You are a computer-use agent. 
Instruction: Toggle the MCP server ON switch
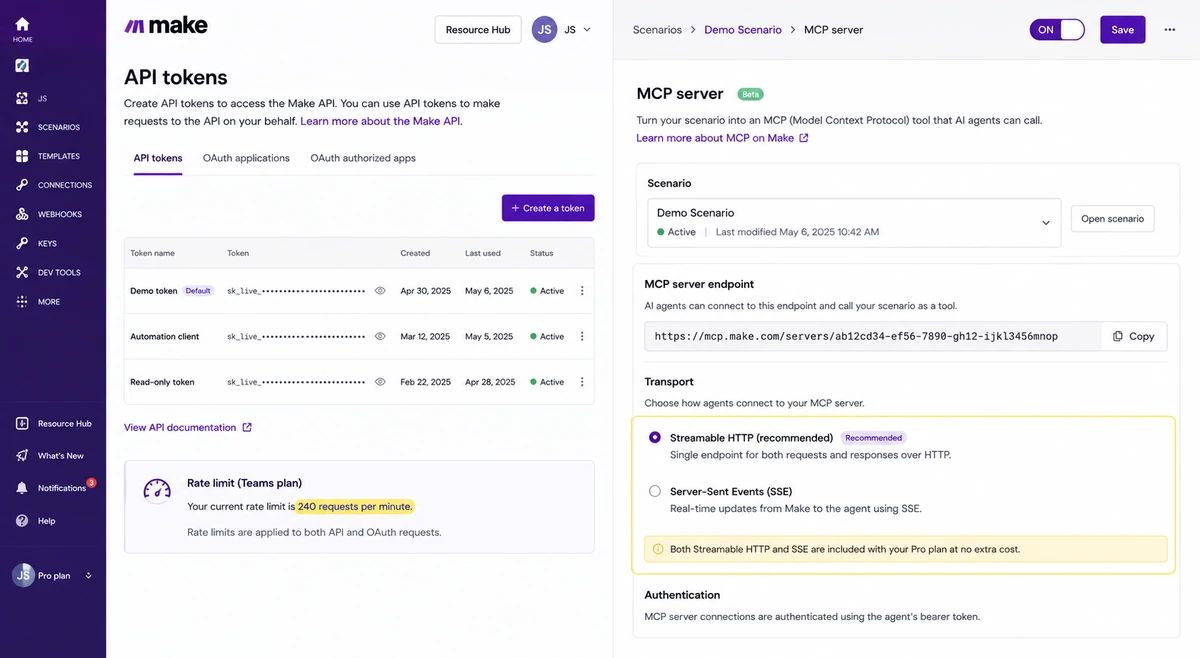[1057, 29]
